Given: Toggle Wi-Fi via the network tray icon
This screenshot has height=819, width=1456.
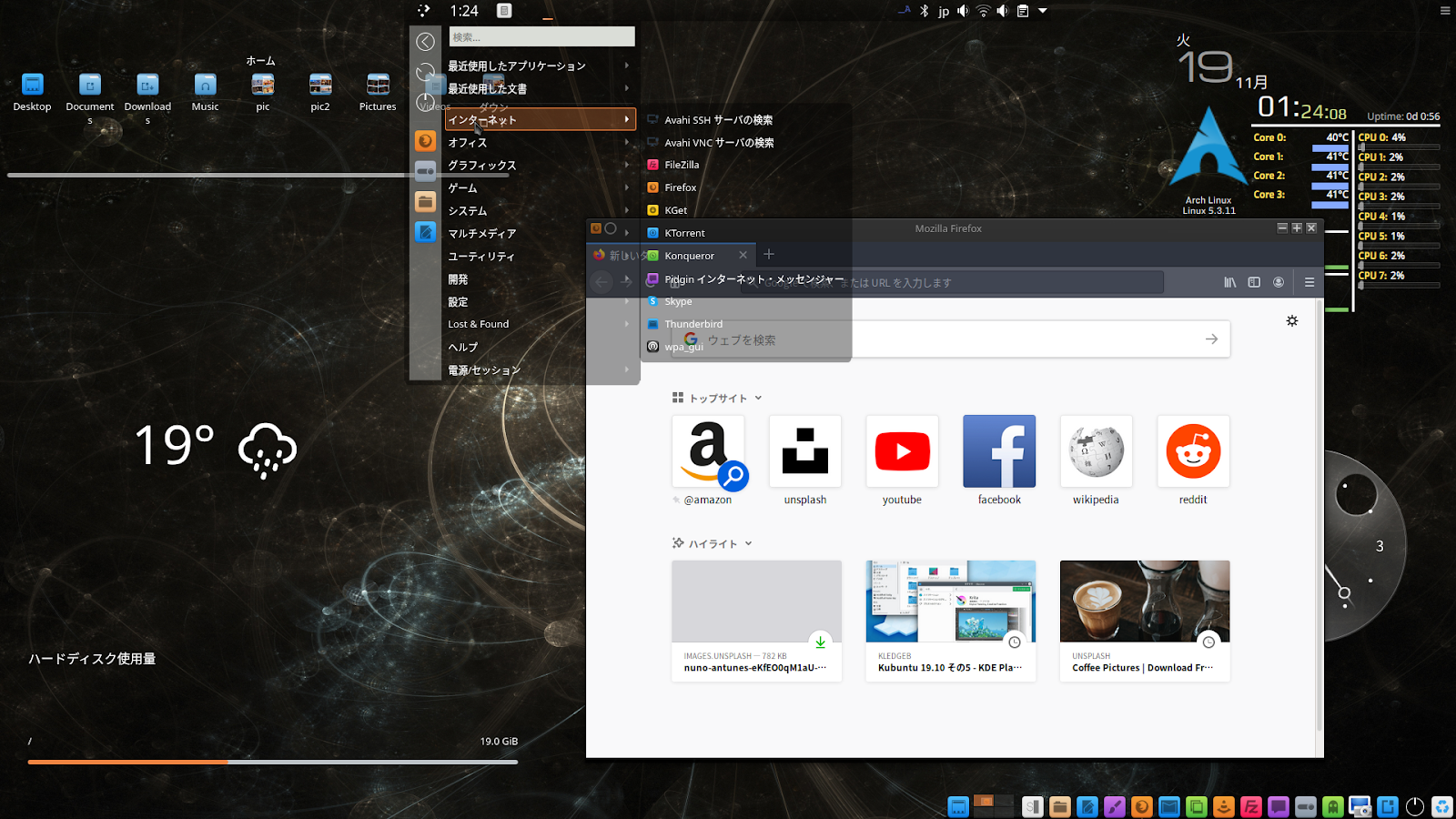Looking at the screenshot, I should (983, 11).
